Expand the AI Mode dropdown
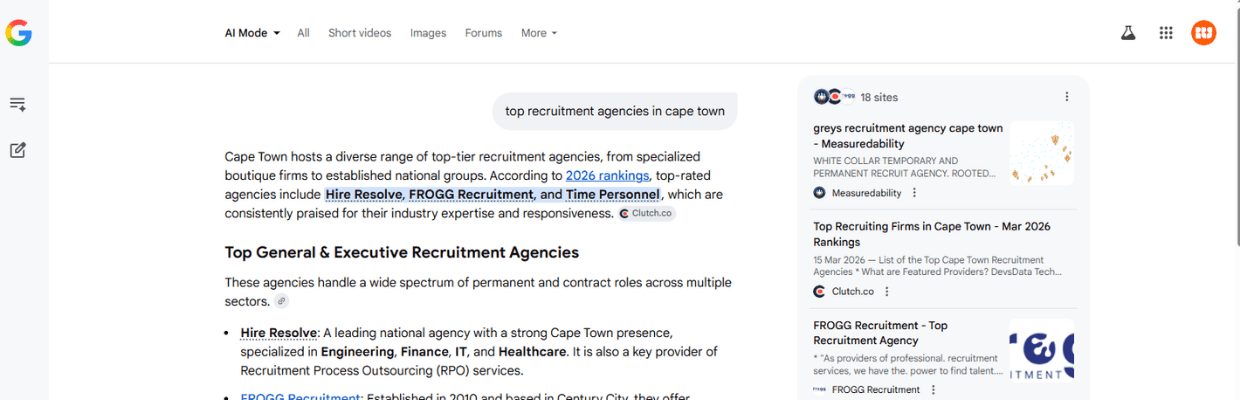The height and width of the screenshot is (400, 1240). coord(252,33)
